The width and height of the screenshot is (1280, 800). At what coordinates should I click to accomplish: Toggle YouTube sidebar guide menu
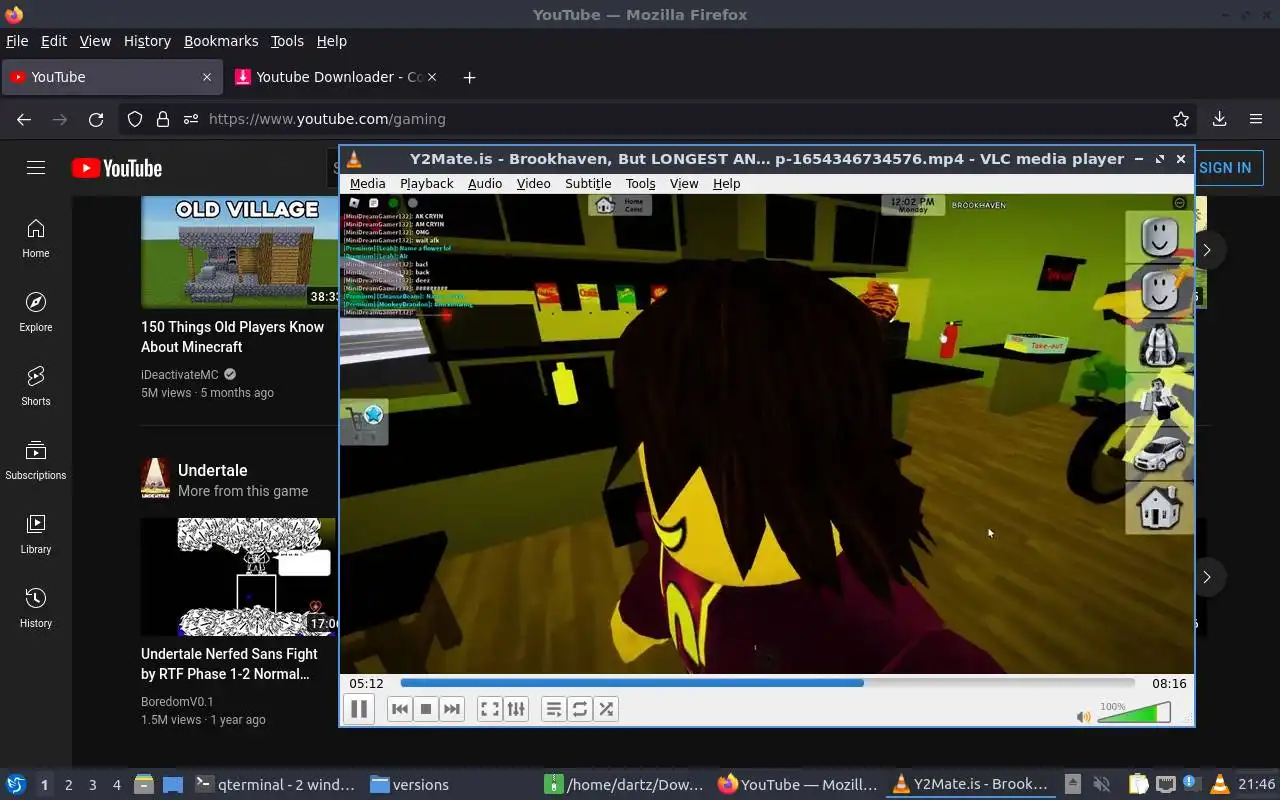[x=36, y=168]
